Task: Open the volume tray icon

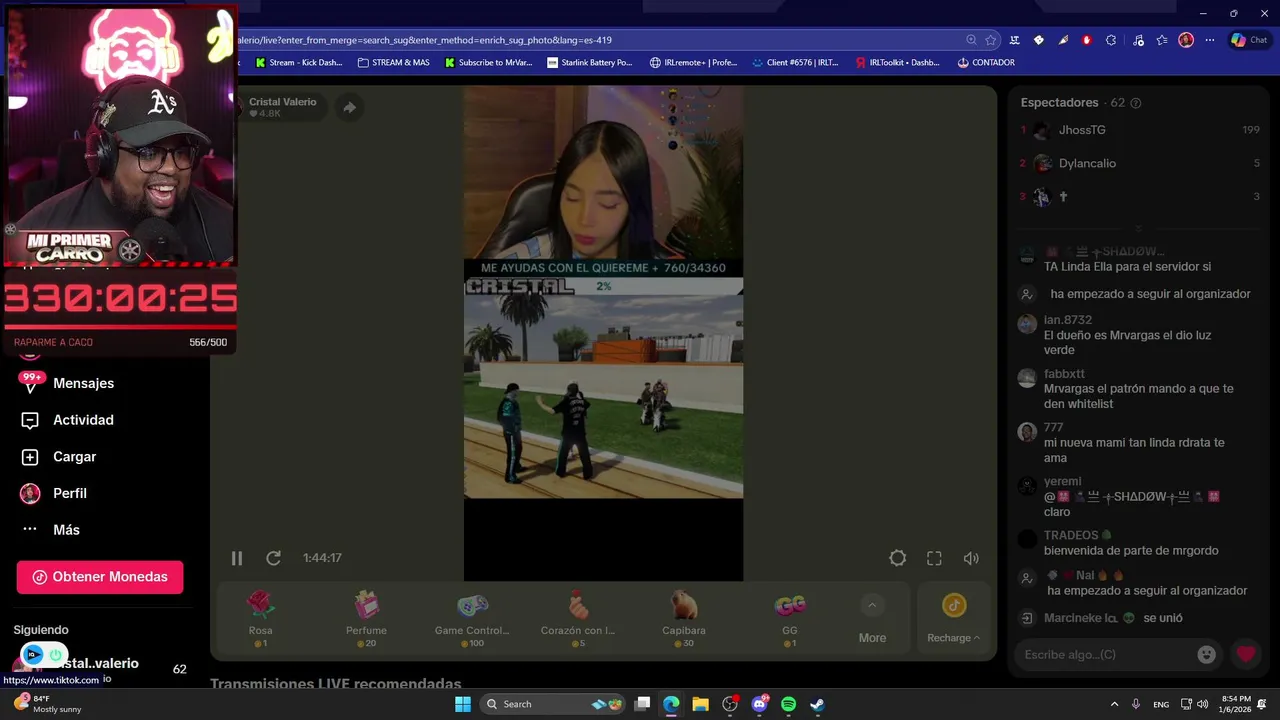Action: click(1202, 704)
